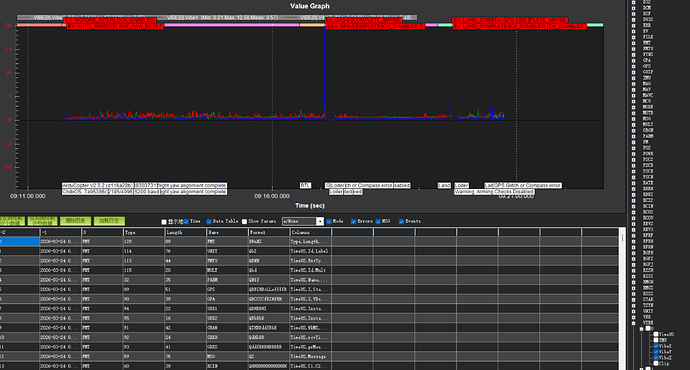Click the first green button on the left

point(12,221)
